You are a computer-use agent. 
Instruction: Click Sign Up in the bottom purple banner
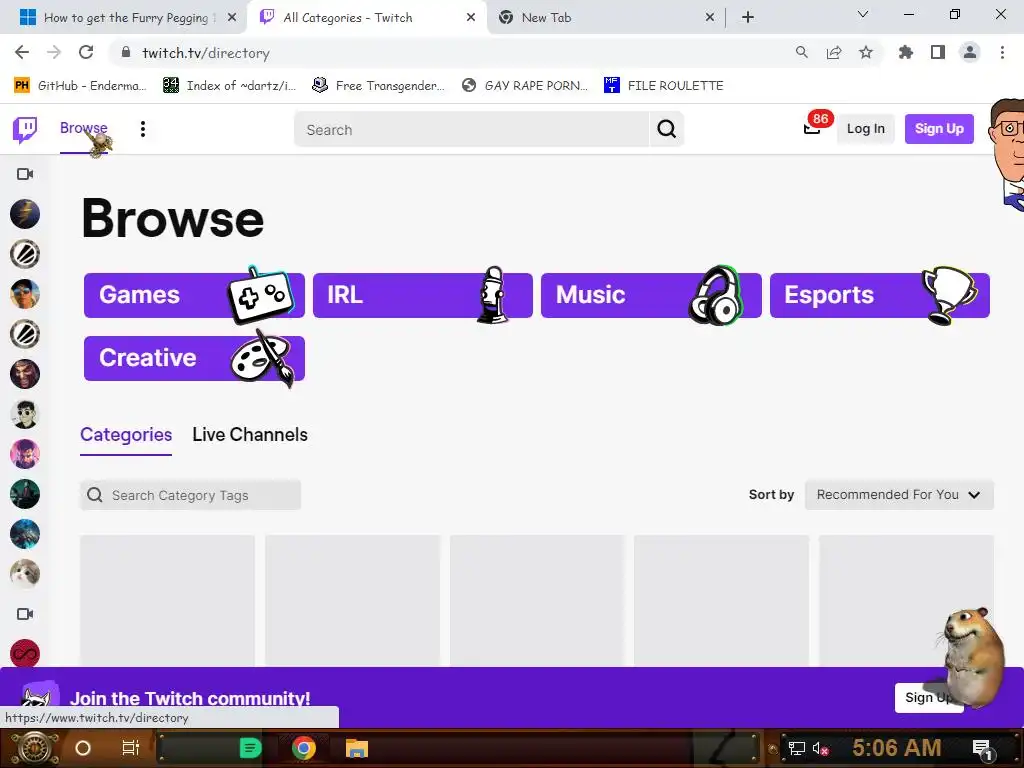click(x=927, y=698)
